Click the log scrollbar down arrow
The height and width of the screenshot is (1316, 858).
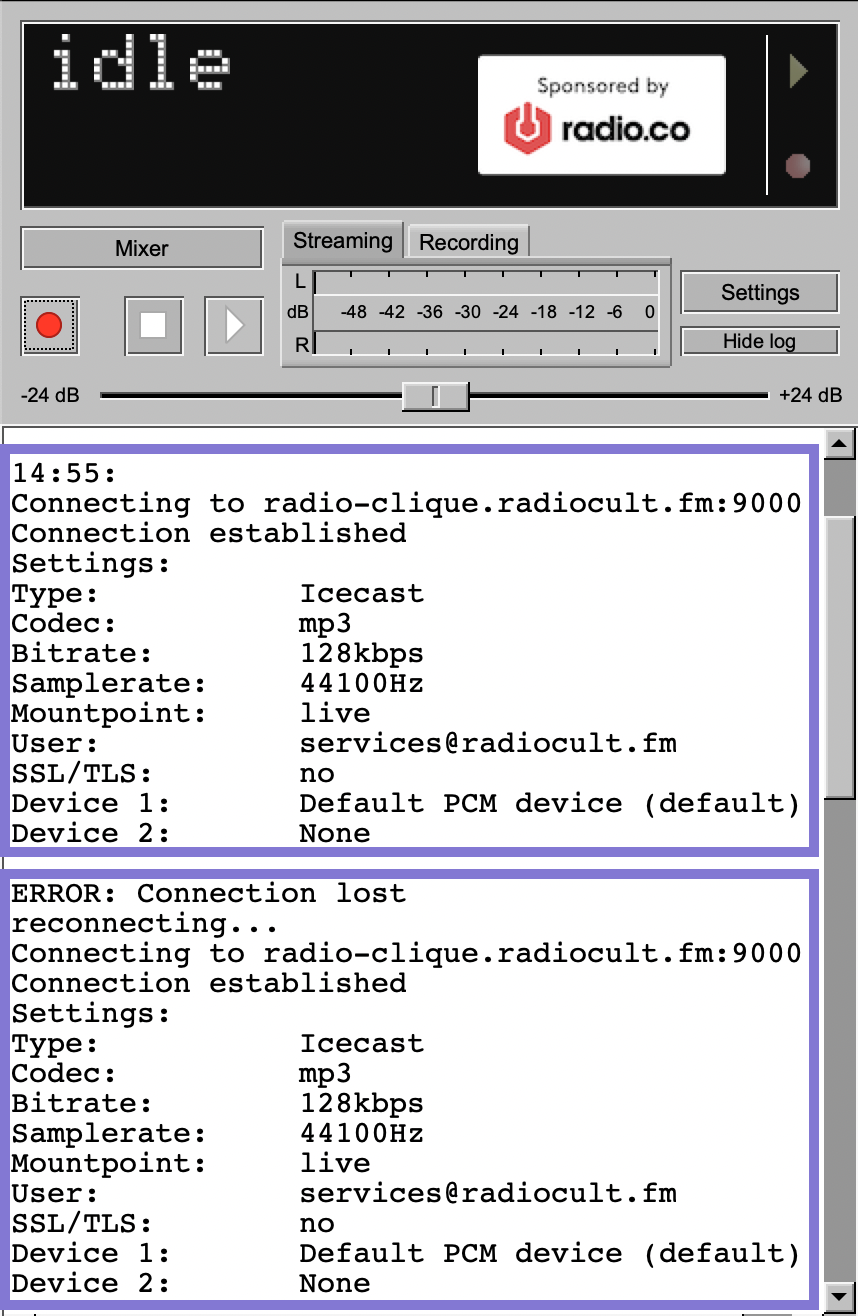tap(838, 1298)
